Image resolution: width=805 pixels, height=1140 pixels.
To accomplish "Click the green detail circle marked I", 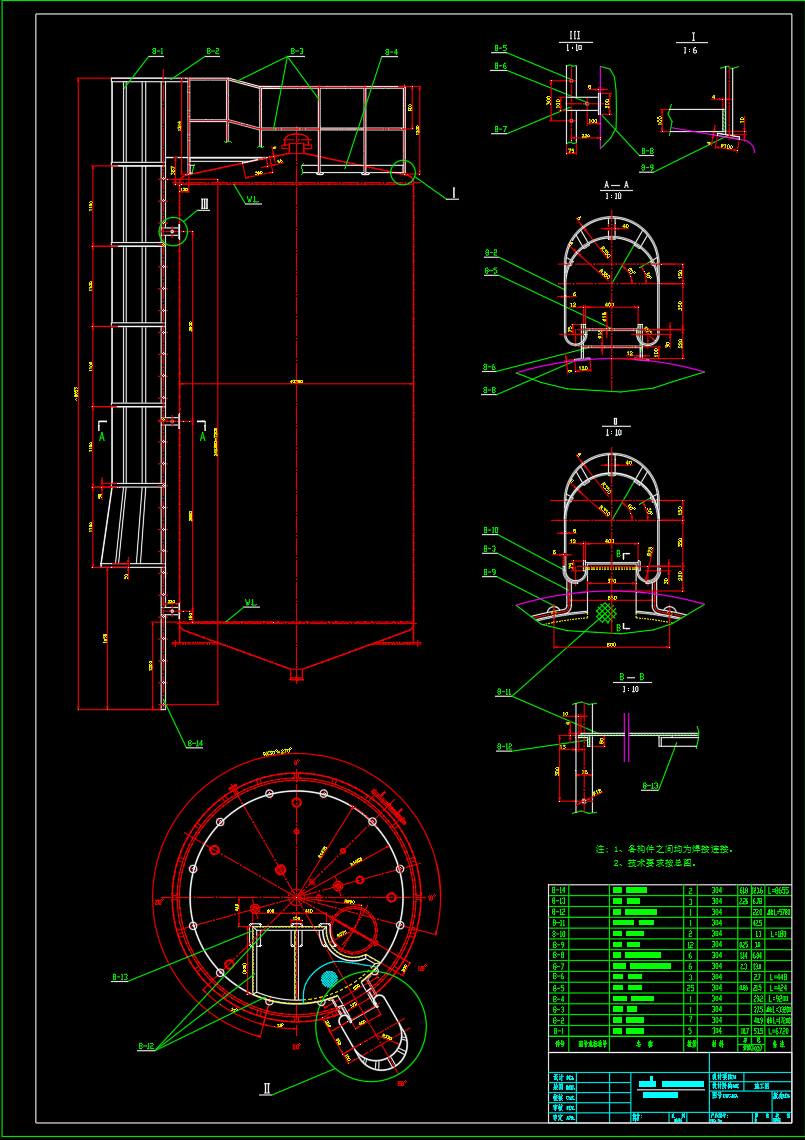I will 403,173.
